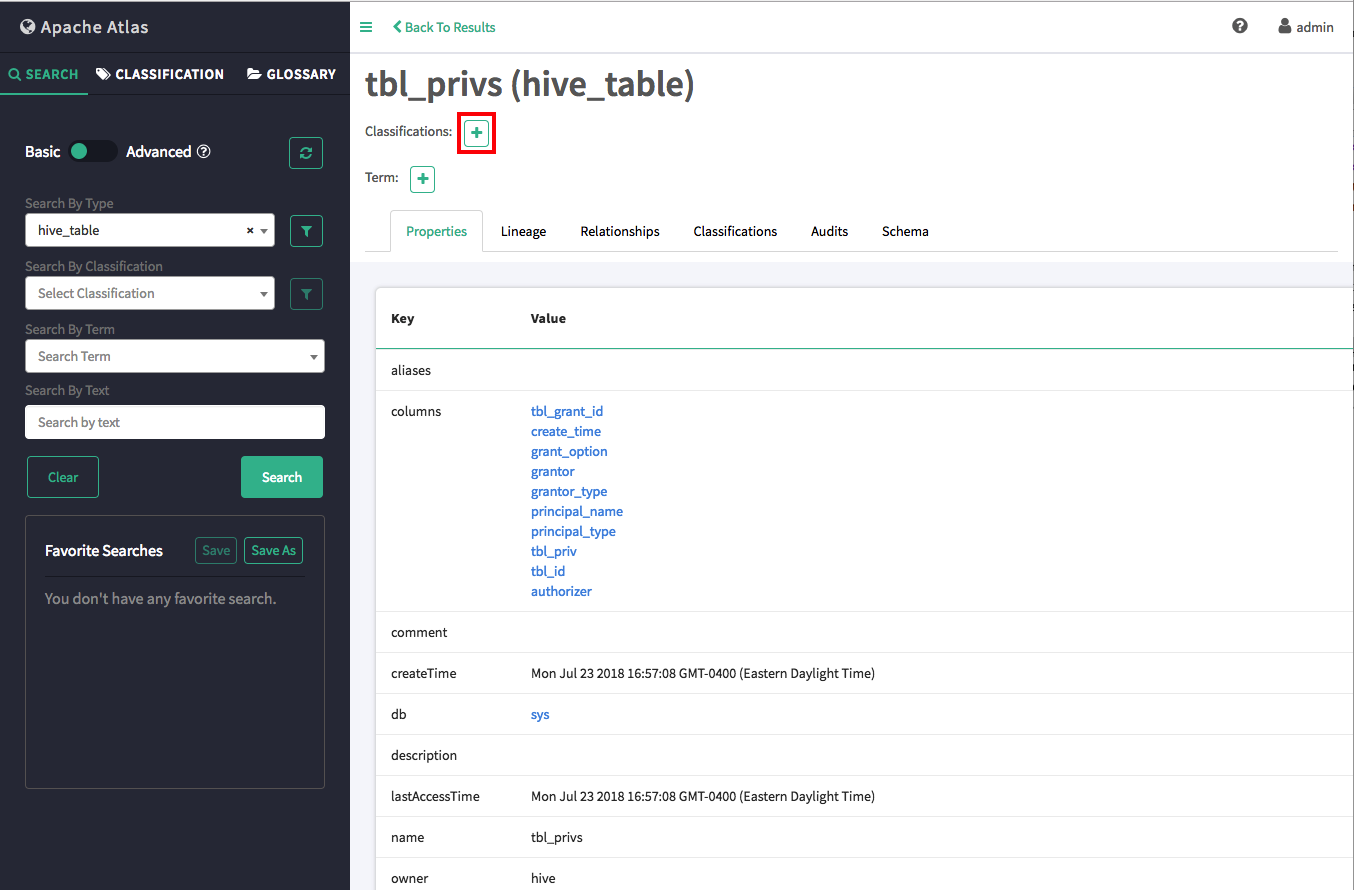Open the classification attribute filter icon

[306, 294]
